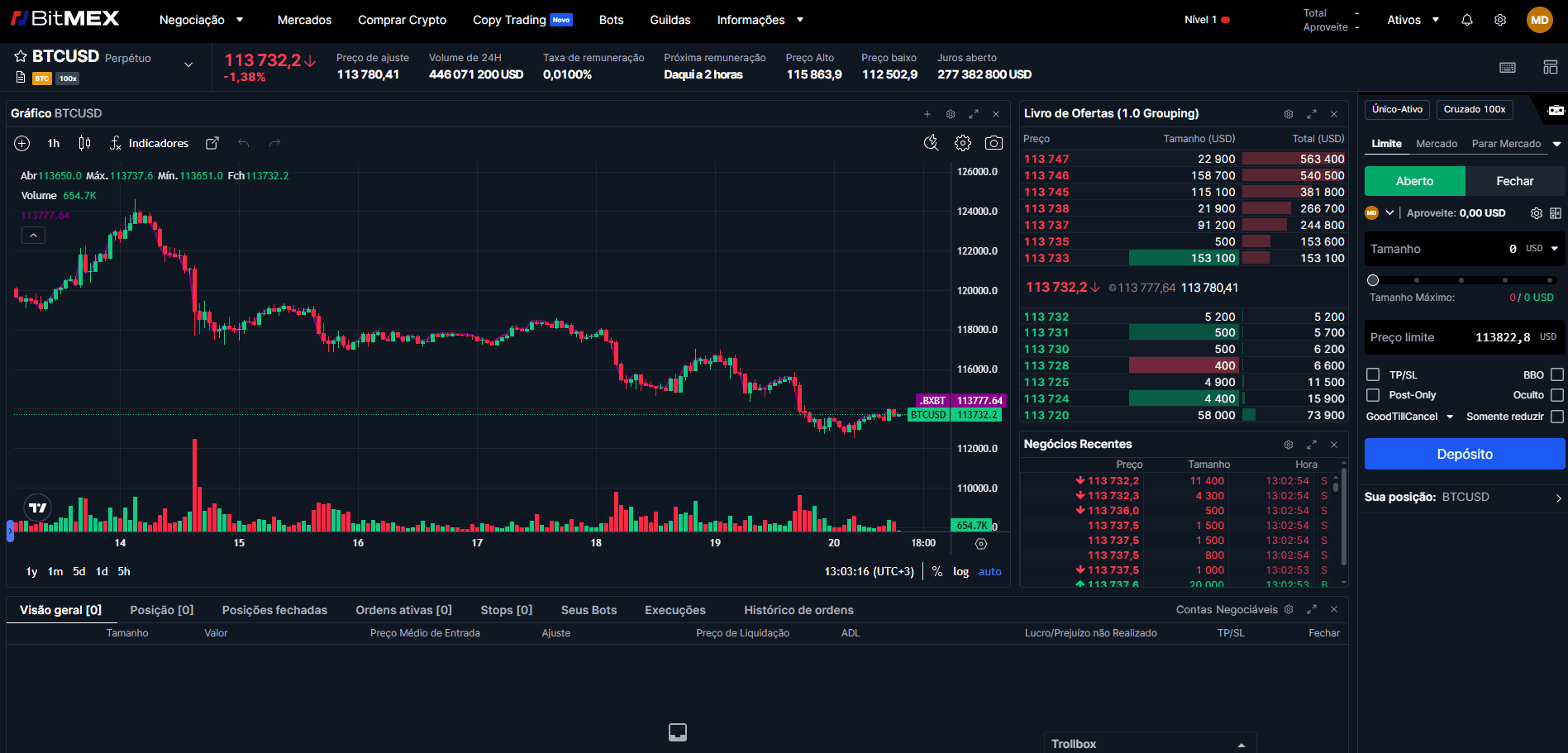Open chart in popup window icon

[x=212, y=143]
